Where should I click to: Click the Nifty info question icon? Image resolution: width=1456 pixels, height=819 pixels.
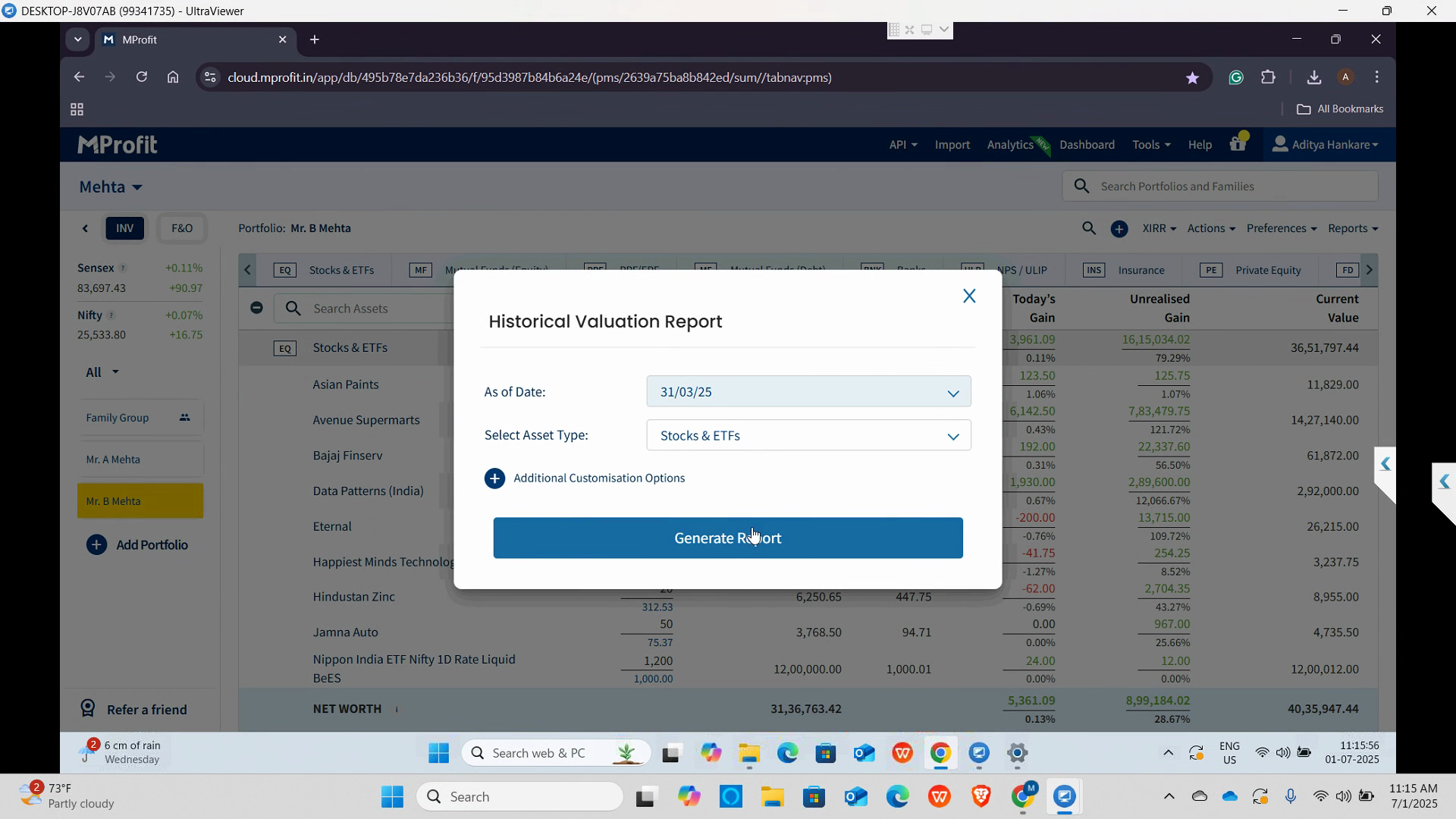pyautogui.click(x=111, y=315)
